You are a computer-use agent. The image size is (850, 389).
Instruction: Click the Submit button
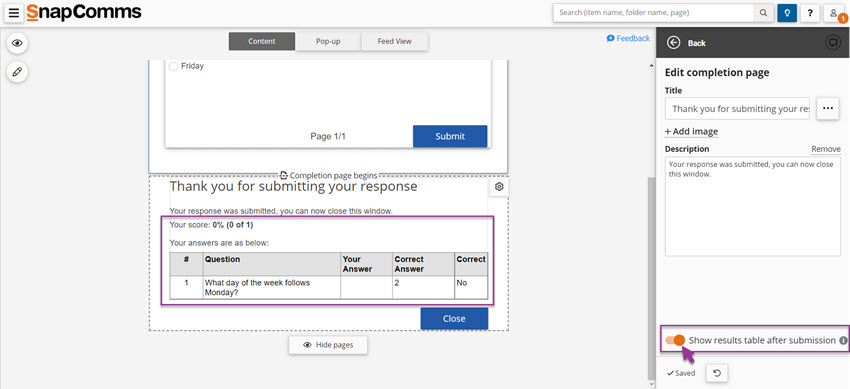[x=450, y=136]
